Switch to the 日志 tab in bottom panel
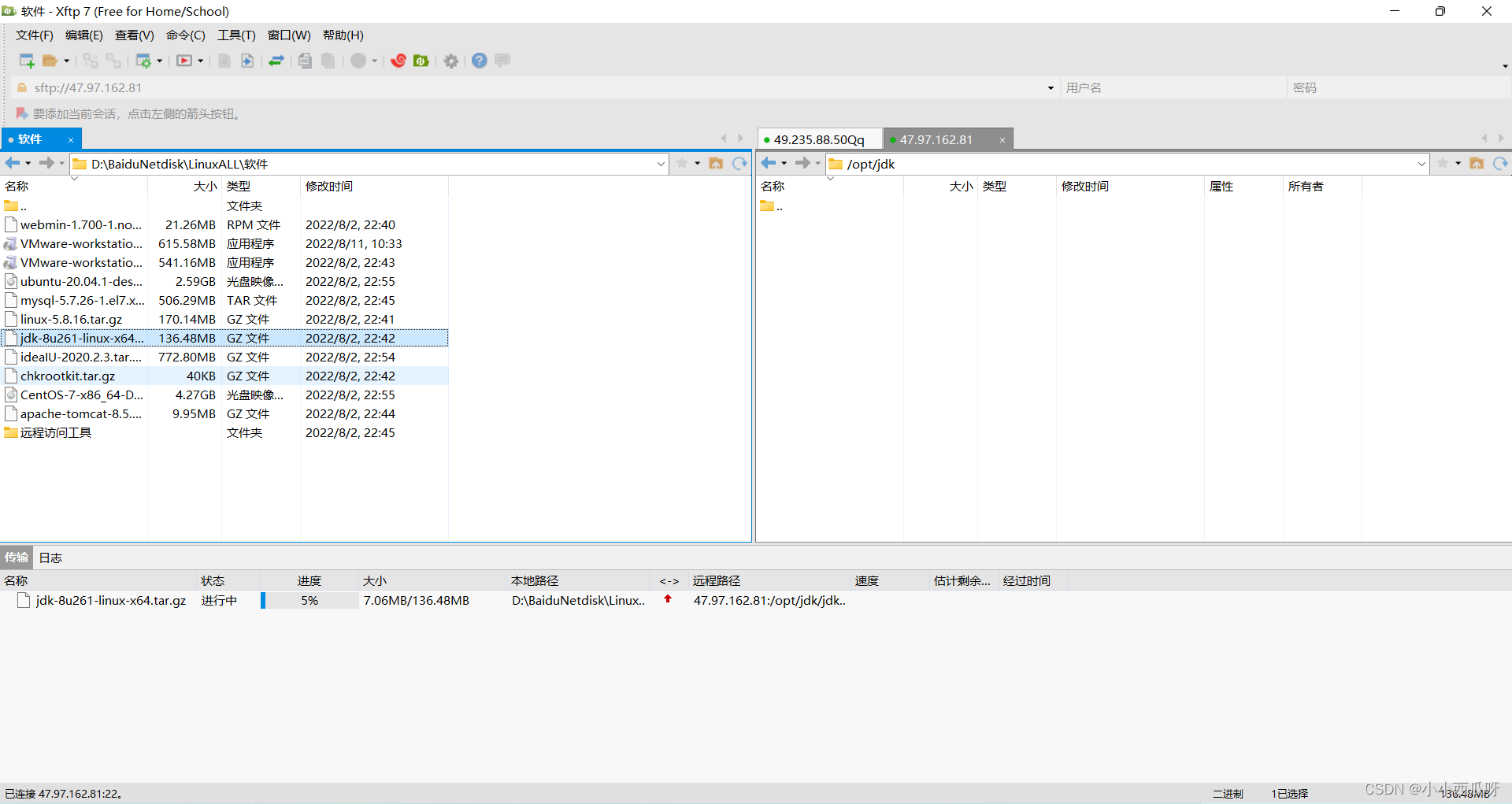 coord(50,558)
